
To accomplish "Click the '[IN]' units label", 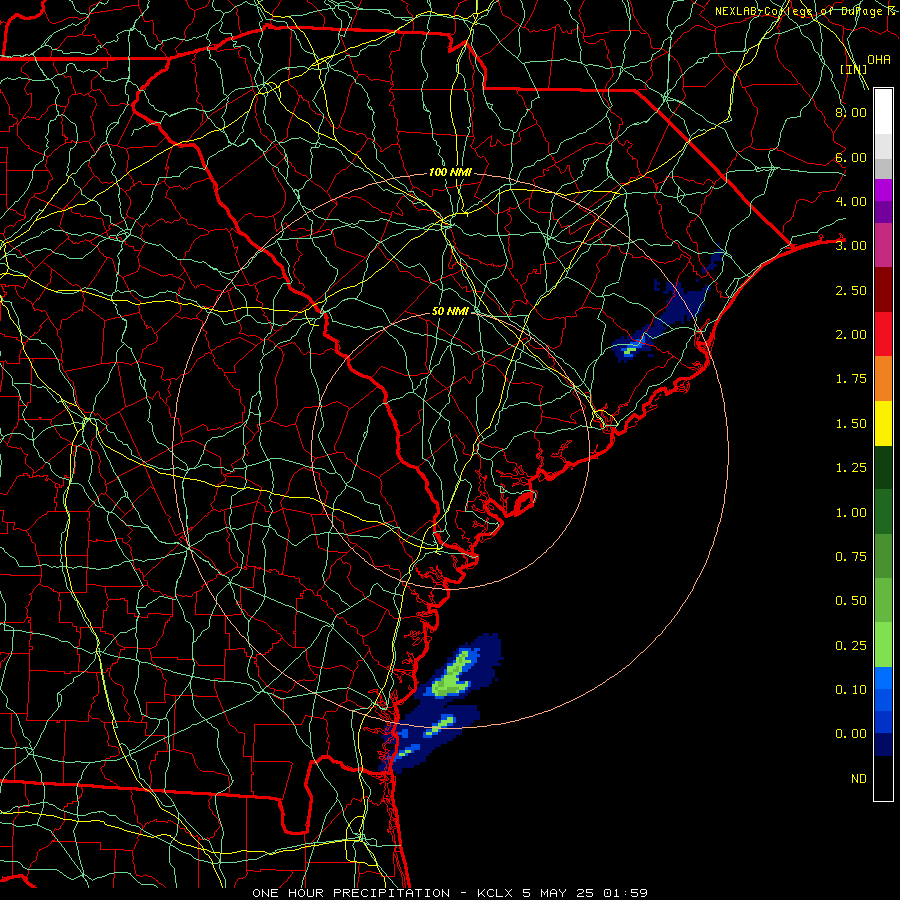I will tap(853, 69).
